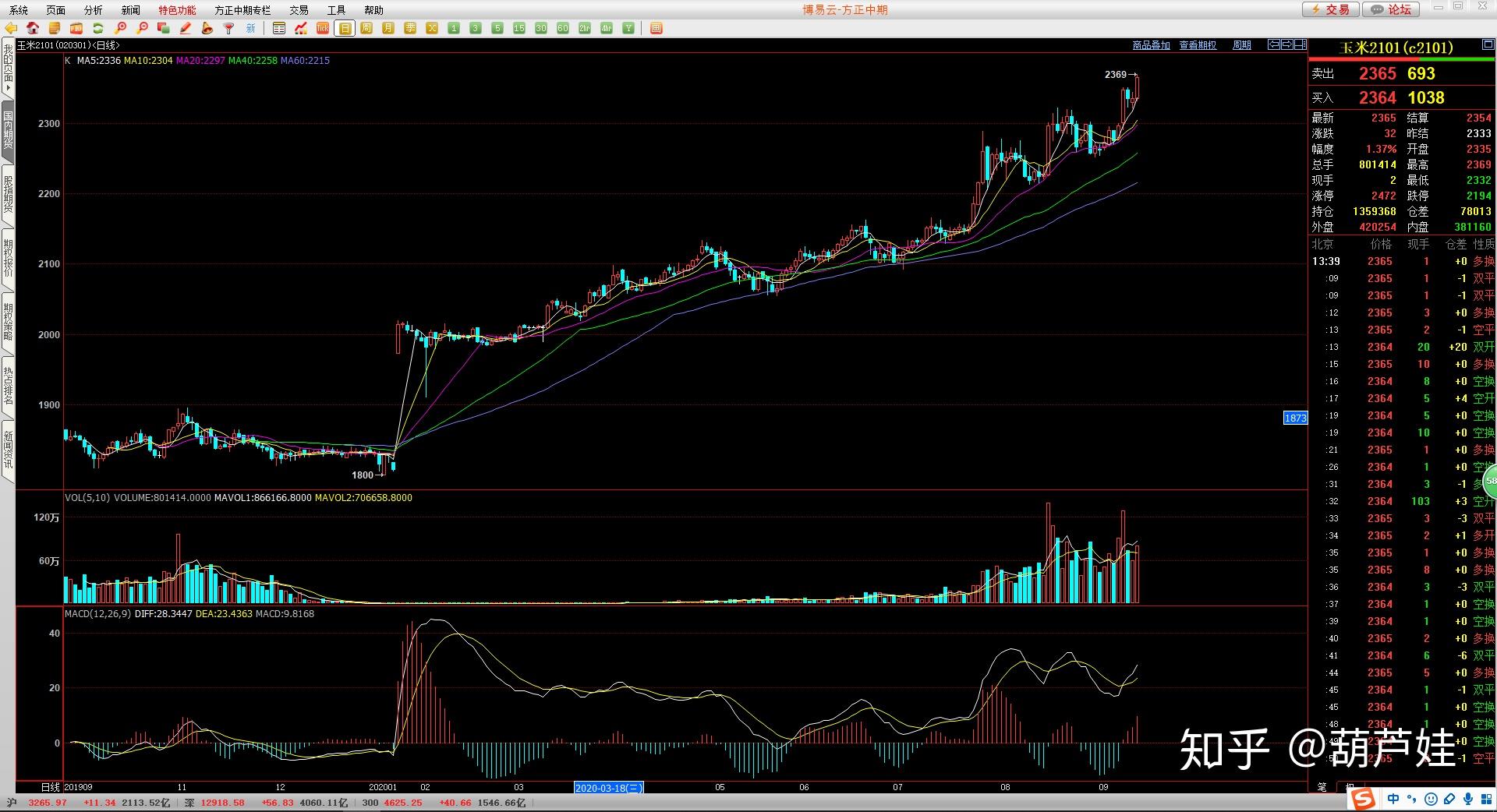The height and width of the screenshot is (812, 1497).
Task: Select the daily (日) period button
Action: (345, 29)
